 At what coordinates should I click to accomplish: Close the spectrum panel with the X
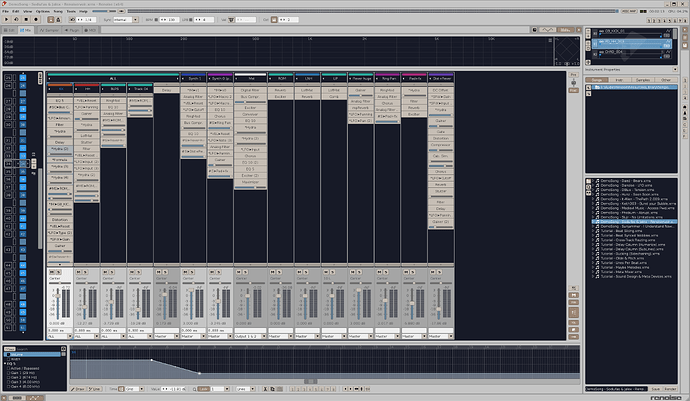(578, 30)
